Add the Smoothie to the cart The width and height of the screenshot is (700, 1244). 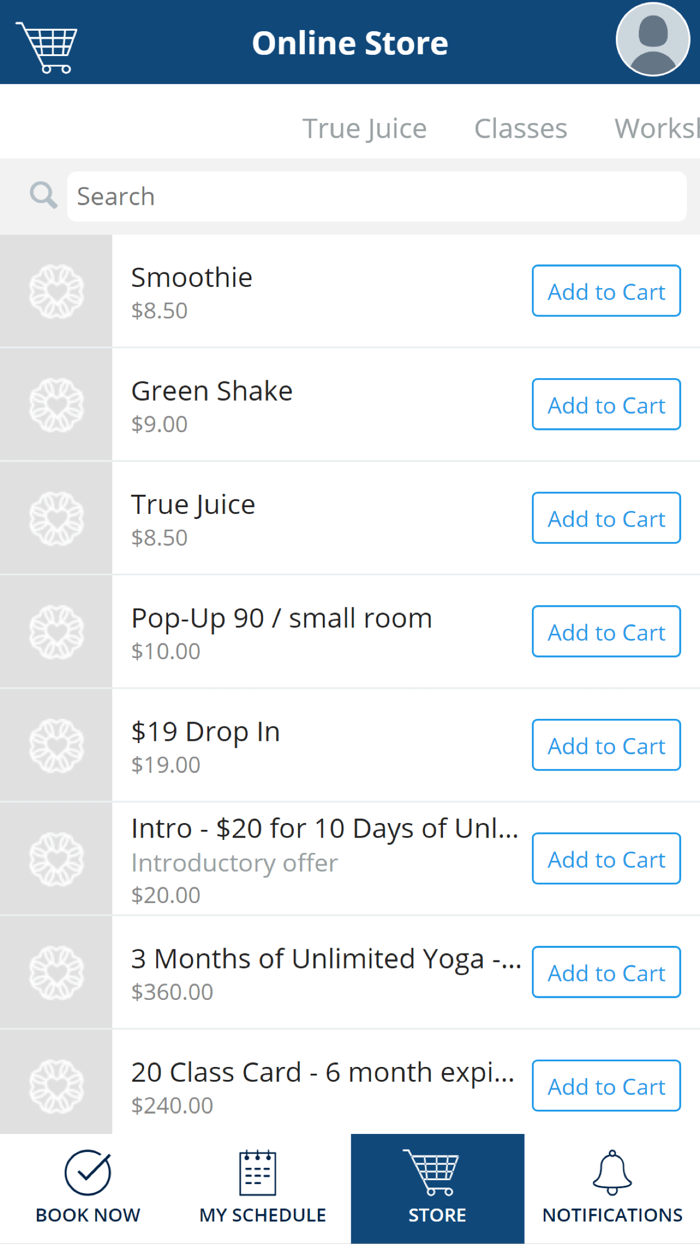pos(606,290)
